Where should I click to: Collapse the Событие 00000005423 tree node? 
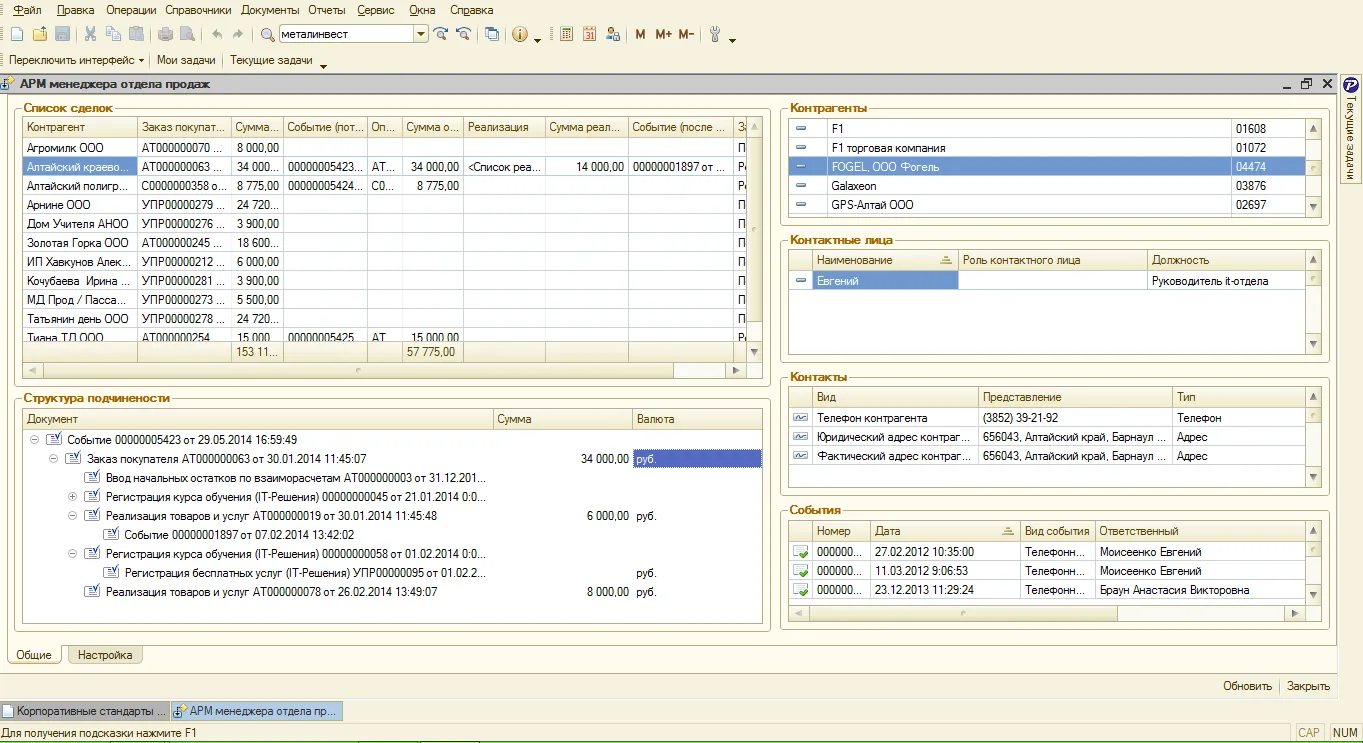(x=34, y=439)
